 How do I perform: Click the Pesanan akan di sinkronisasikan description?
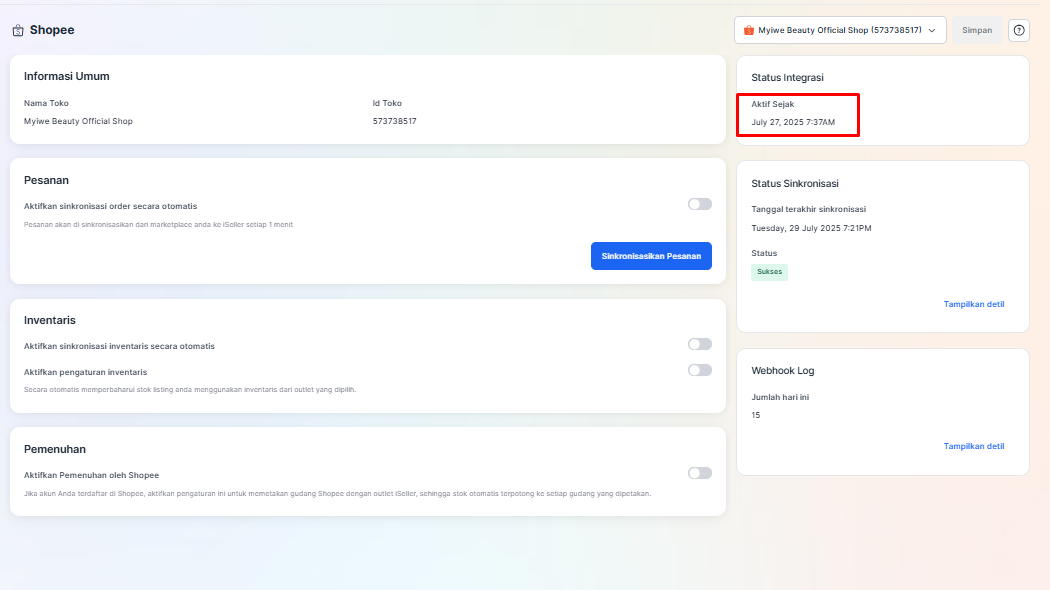[x=158, y=224]
